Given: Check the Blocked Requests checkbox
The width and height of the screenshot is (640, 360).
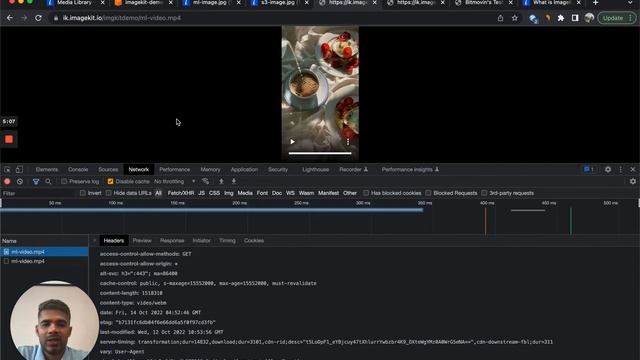Looking at the screenshot, I should pyautogui.click(x=428, y=193).
